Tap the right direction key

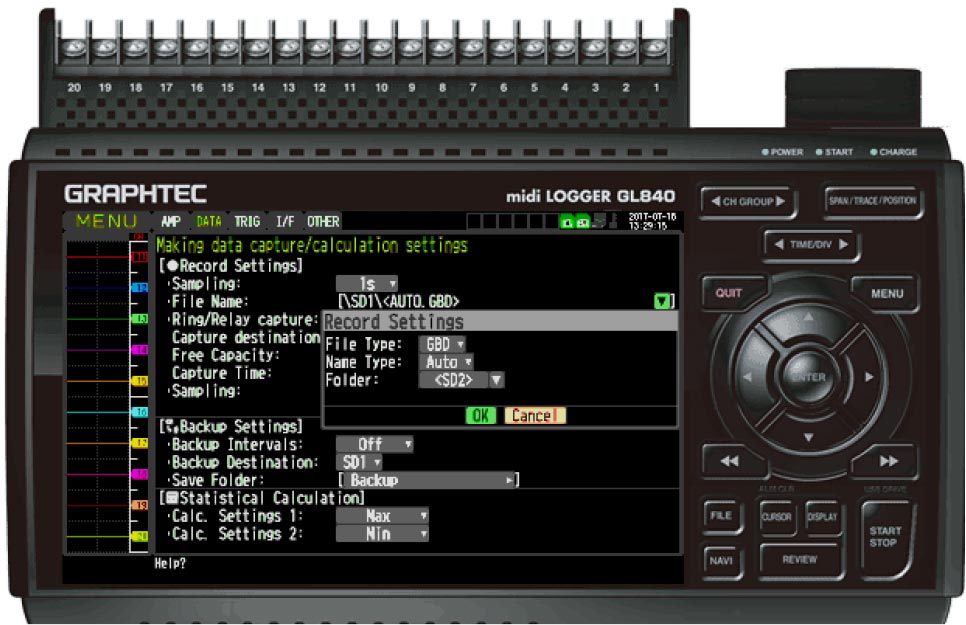pyautogui.click(x=869, y=377)
